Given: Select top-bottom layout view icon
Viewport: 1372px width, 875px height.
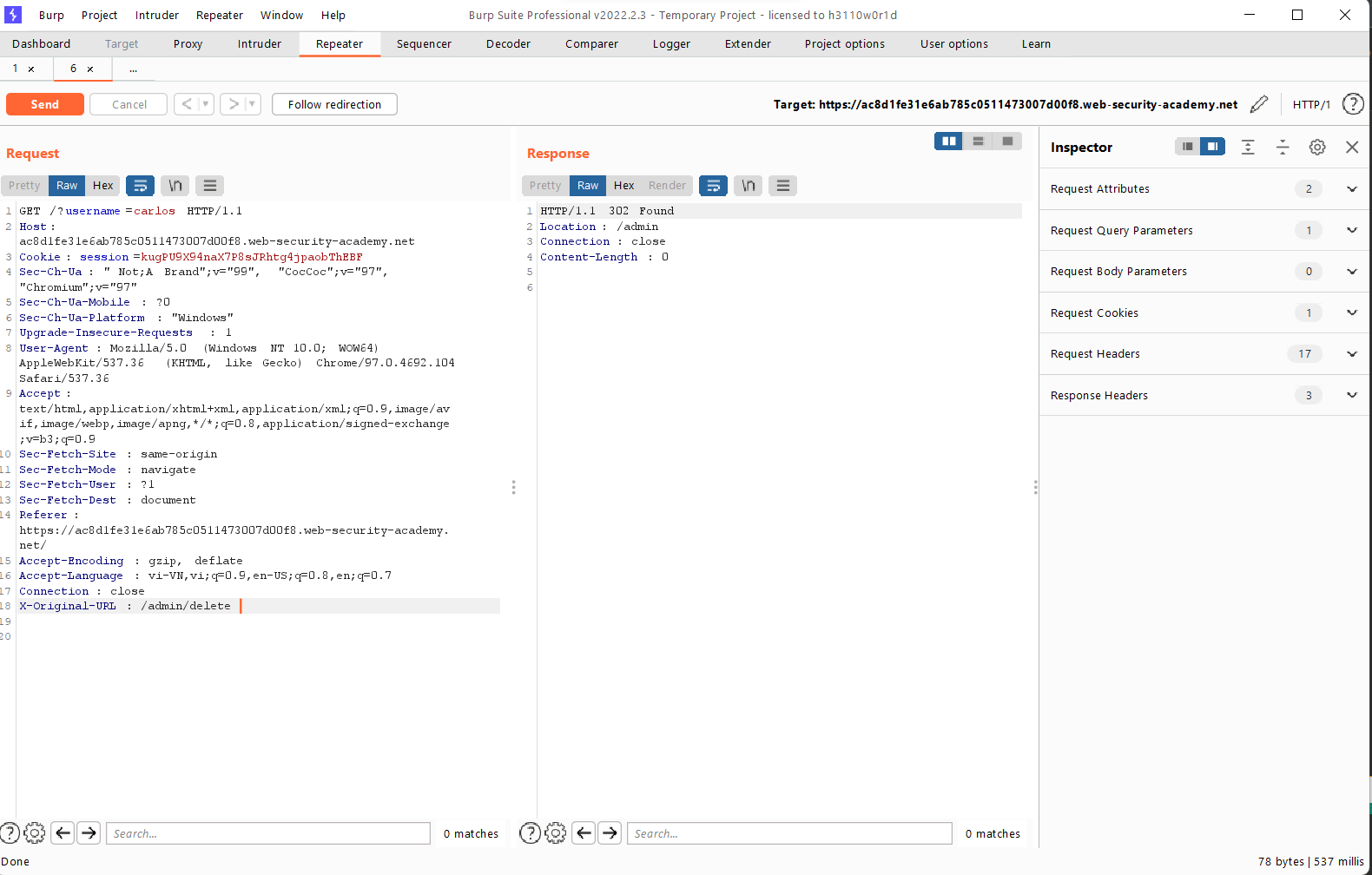Looking at the screenshot, I should tap(978, 141).
